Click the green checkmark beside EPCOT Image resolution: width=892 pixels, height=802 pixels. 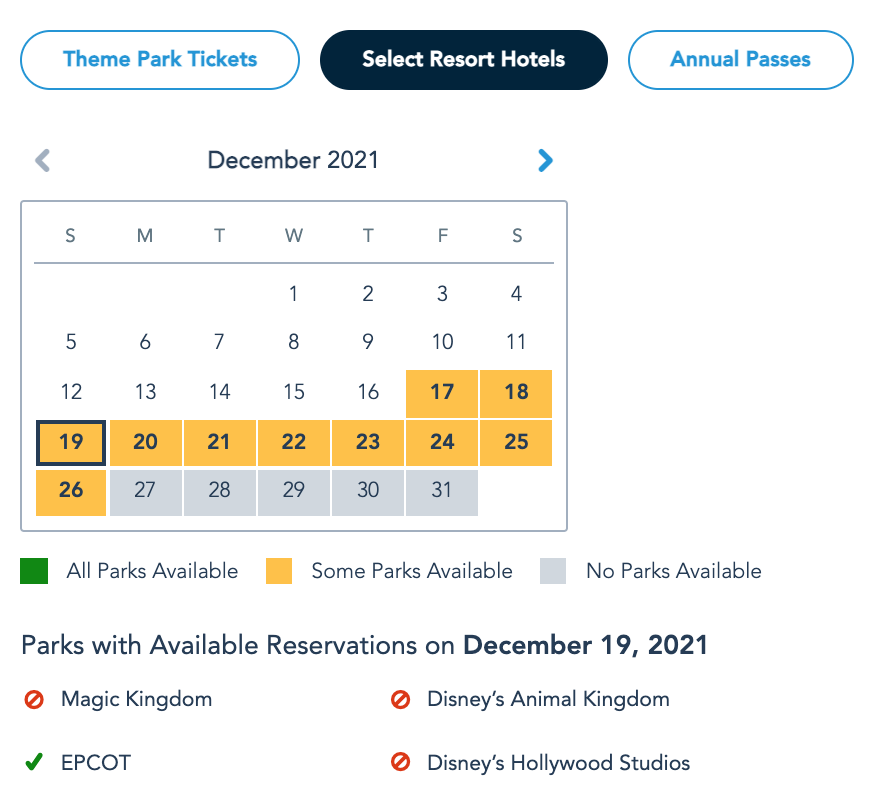34,763
